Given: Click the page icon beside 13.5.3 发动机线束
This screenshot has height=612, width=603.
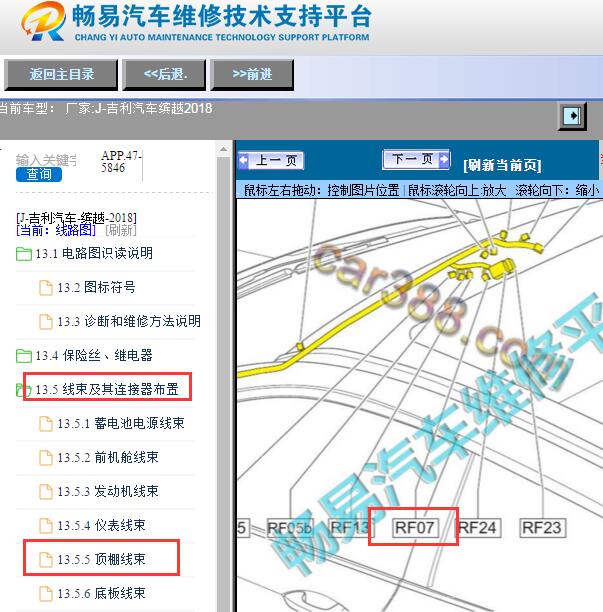Looking at the screenshot, I should [x=46, y=492].
